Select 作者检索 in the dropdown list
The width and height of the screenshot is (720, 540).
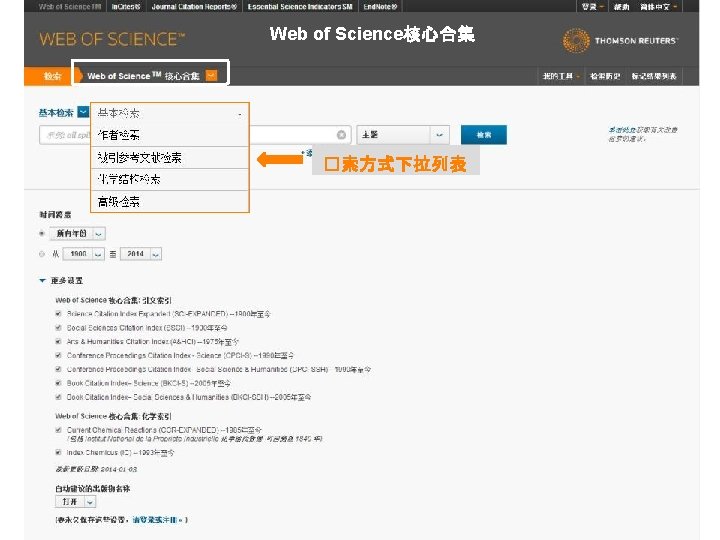tap(170, 135)
